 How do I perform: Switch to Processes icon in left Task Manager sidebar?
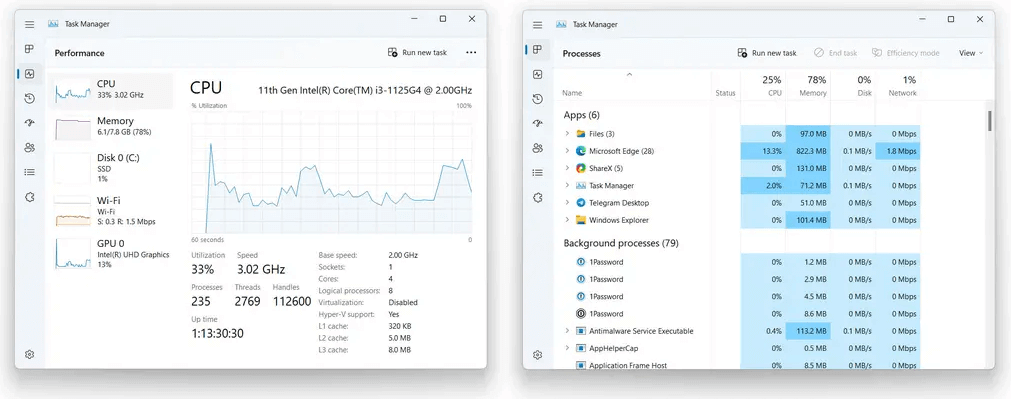tap(29, 49)
